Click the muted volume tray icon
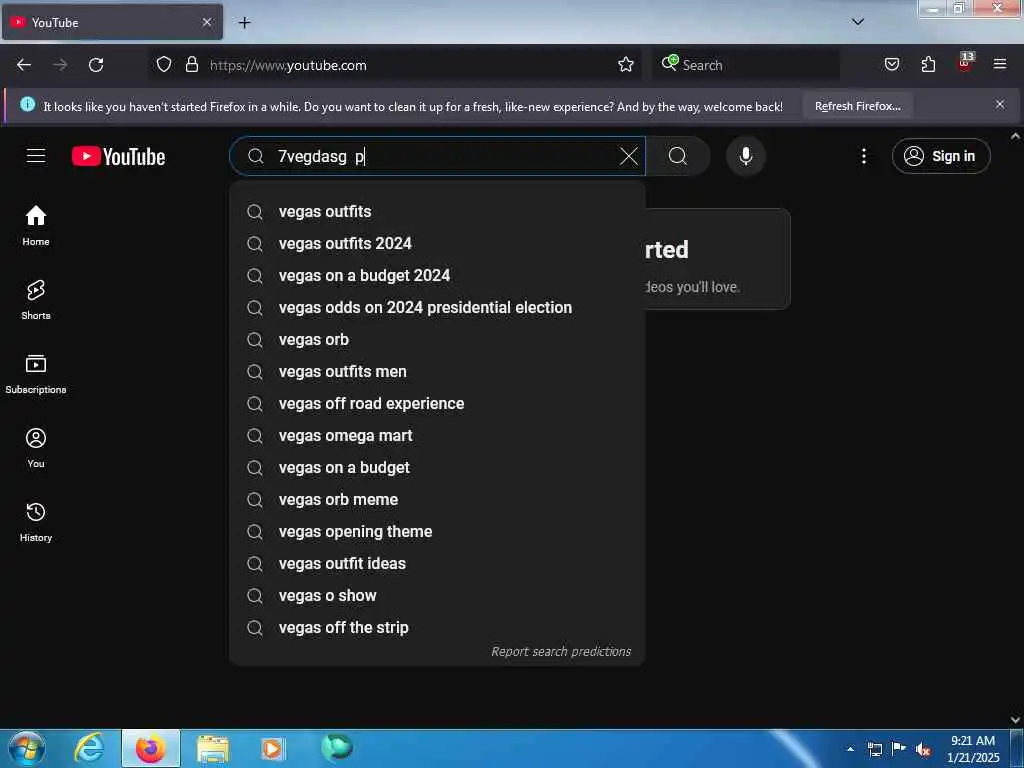Viewport: 1024px width, 768px height. pyautogui.click(x=923, y=749)
